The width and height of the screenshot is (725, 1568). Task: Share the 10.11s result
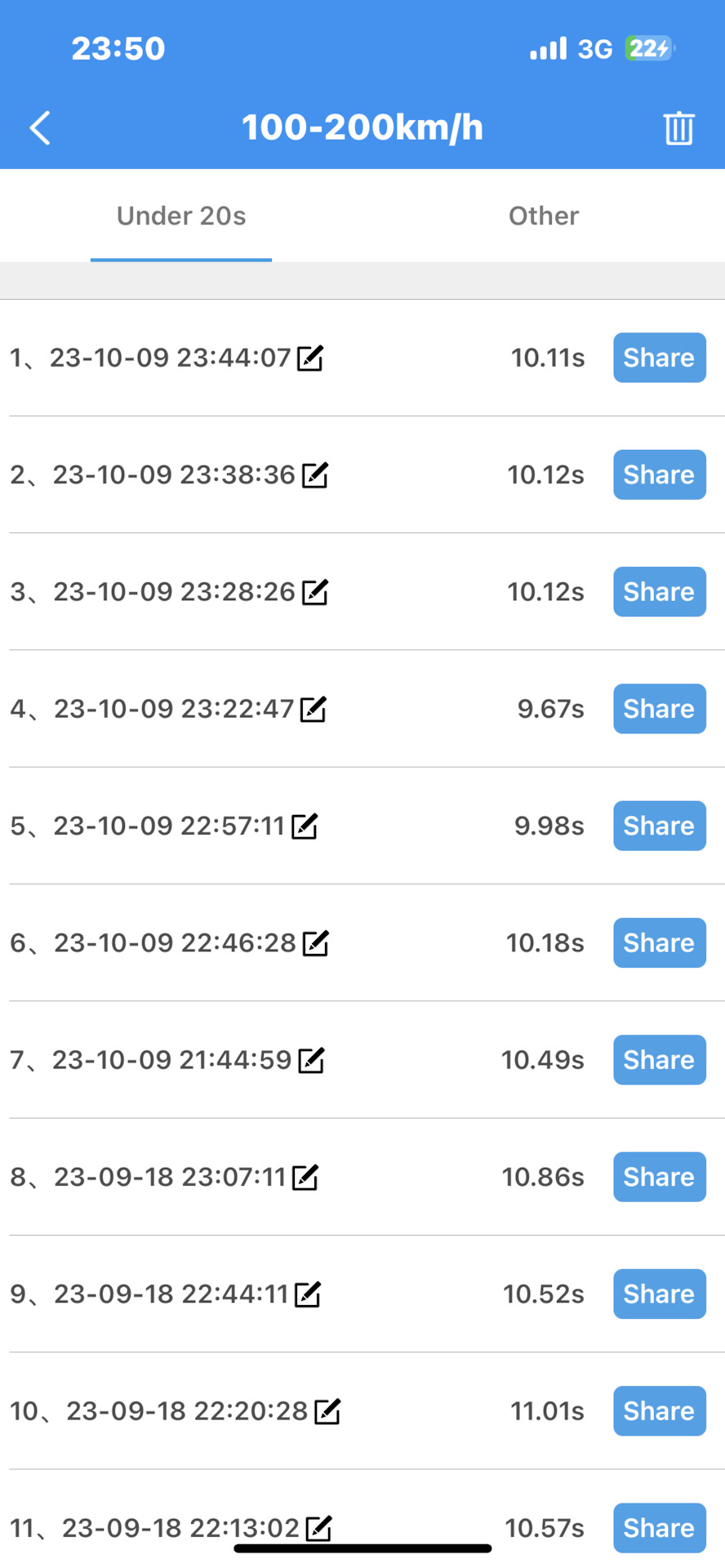[x=659, y=358]
